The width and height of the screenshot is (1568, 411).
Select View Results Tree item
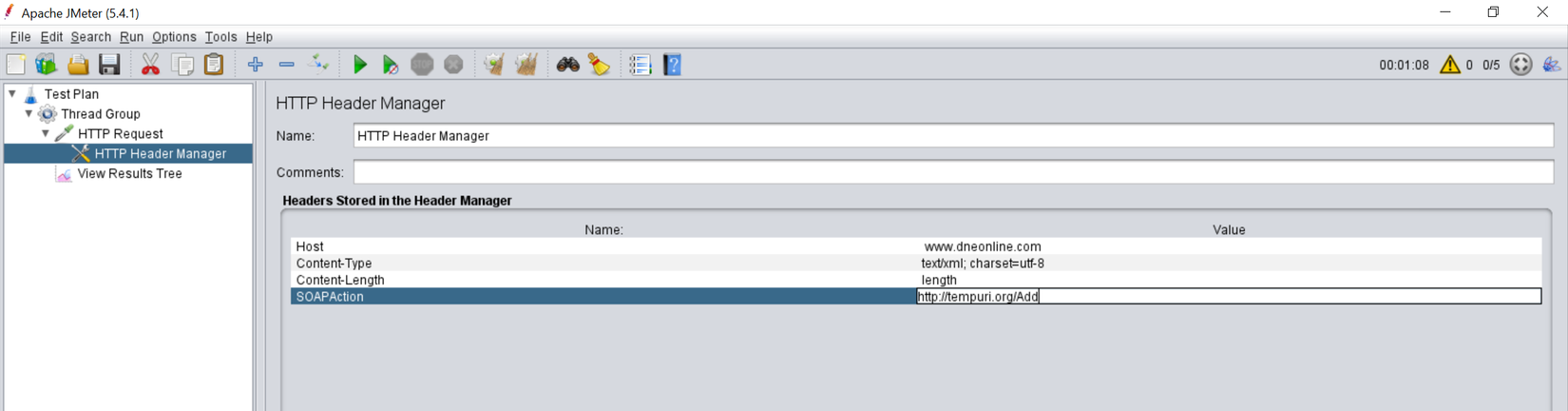129,174
